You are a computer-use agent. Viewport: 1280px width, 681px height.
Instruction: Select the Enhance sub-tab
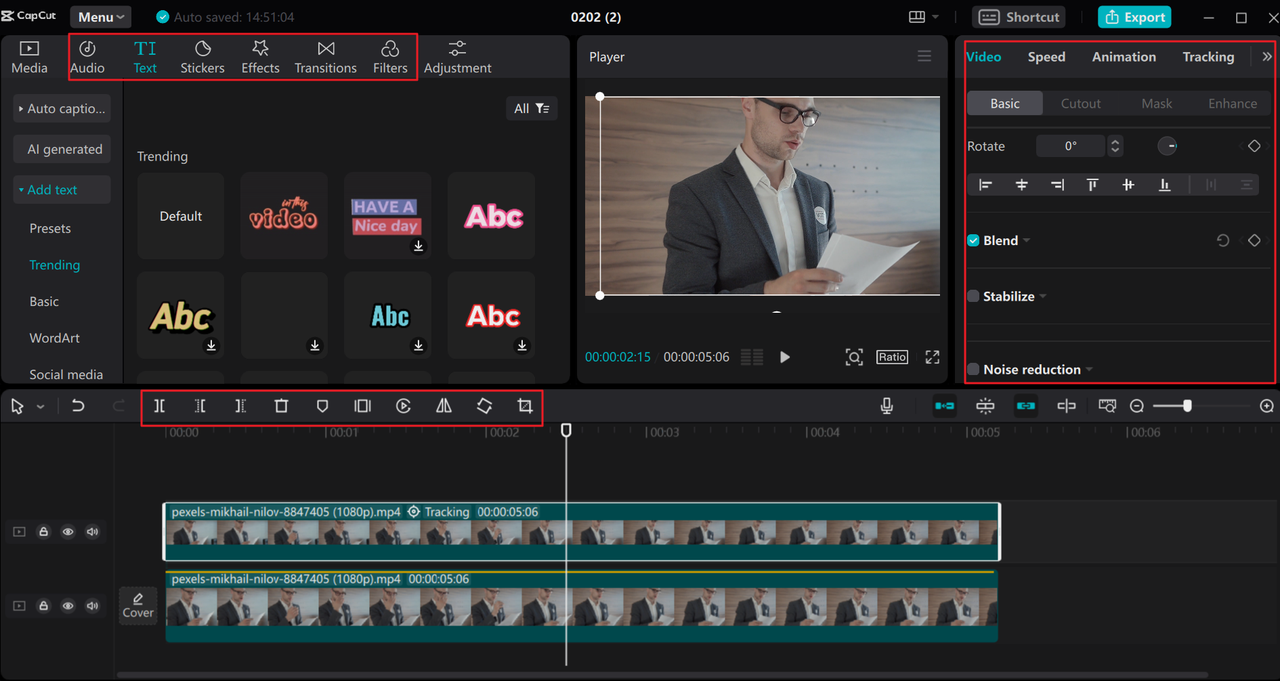pyautogui.click(x=1232, y=104)
